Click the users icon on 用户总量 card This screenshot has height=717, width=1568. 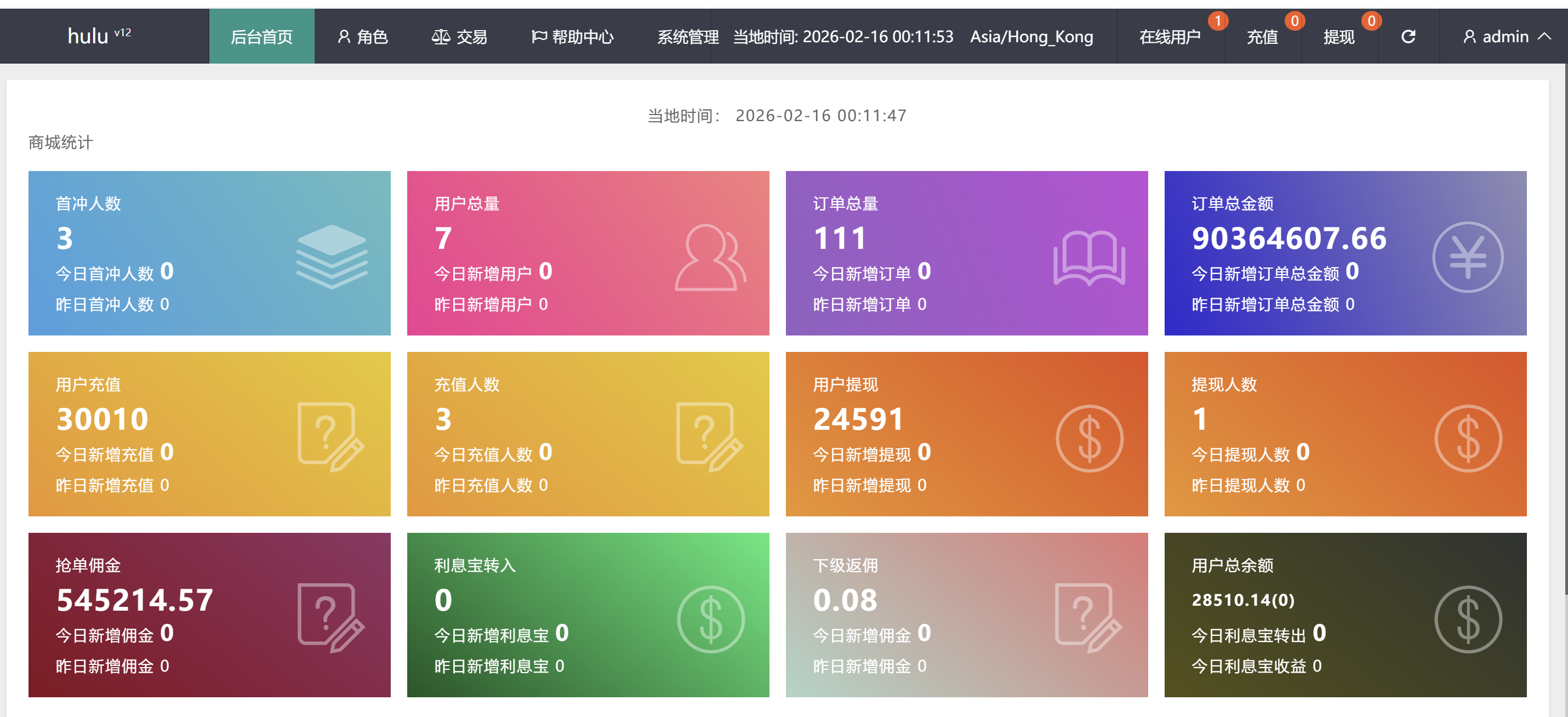[x=710, y=258]
